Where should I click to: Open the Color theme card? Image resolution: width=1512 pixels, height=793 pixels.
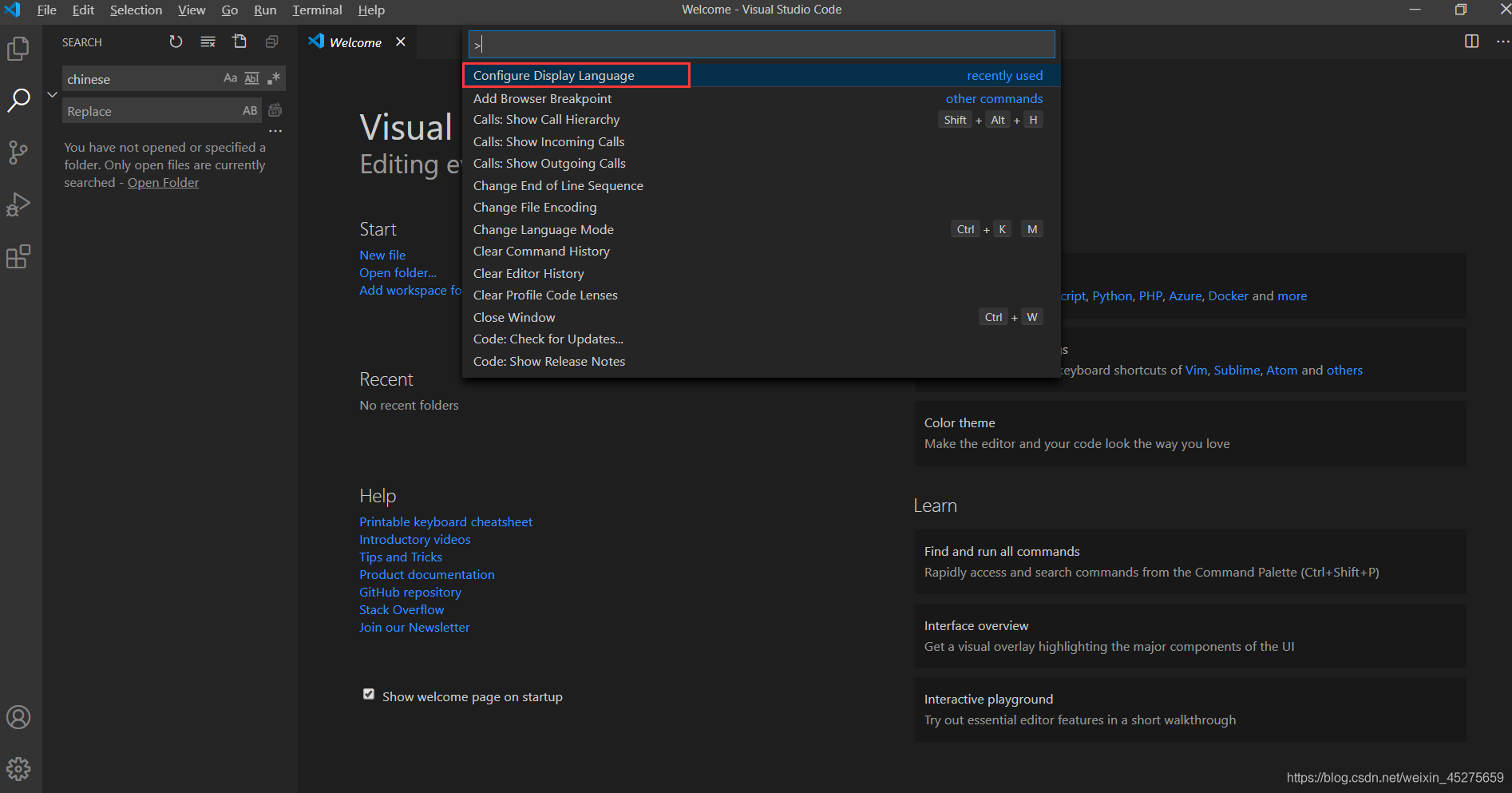tap(1190, 434)
